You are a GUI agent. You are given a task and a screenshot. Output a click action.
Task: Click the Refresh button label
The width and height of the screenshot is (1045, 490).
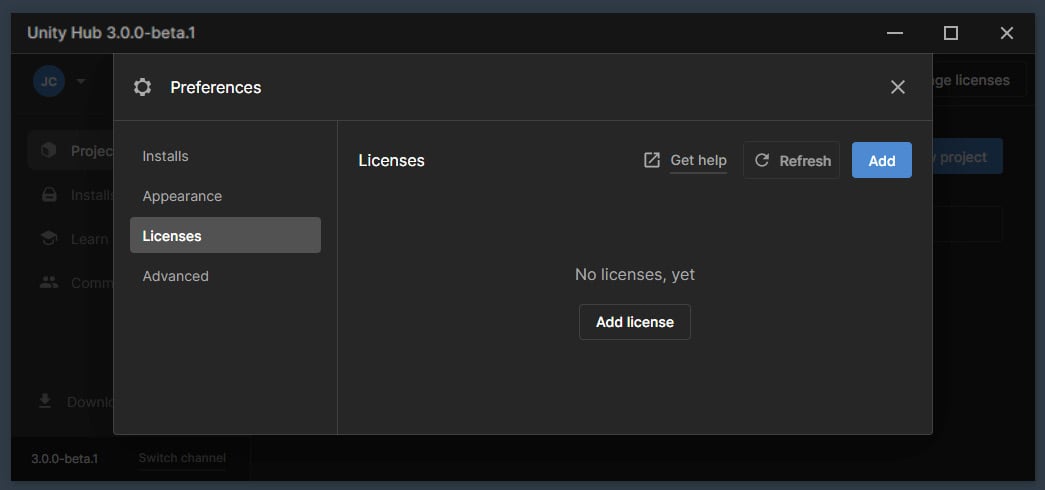coord(805,161)
